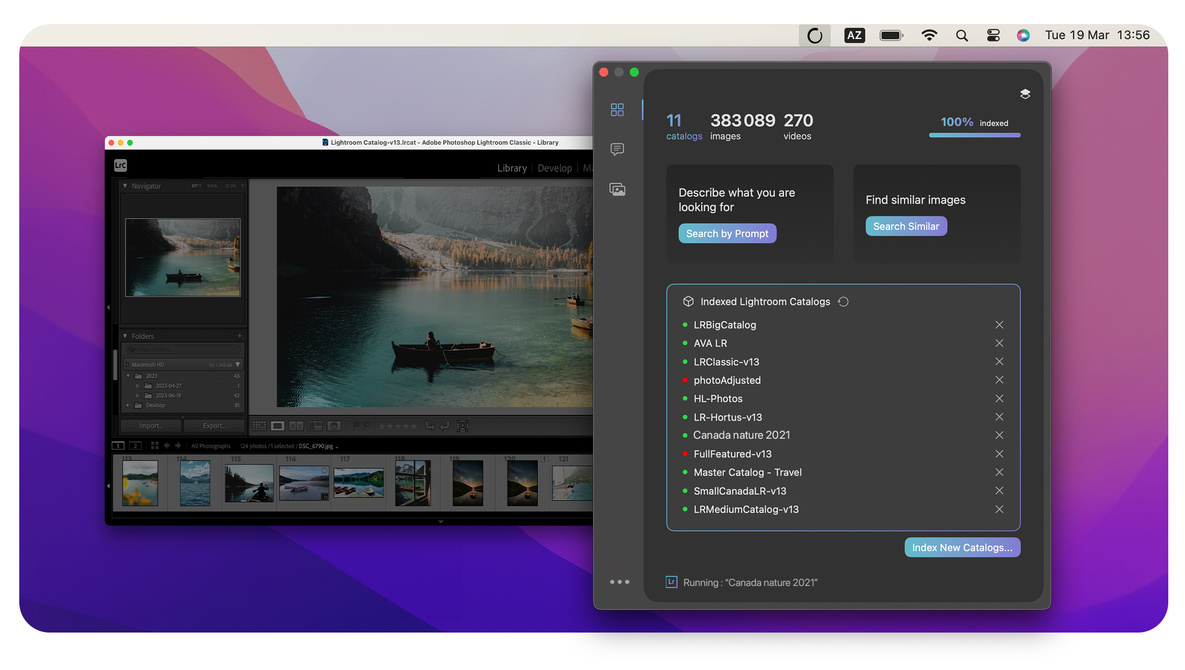Click the cube icon beside Indexed Lightroom Catalogs
The image size is (1185, 670).
pyautogui.click(x=688, y=301)
